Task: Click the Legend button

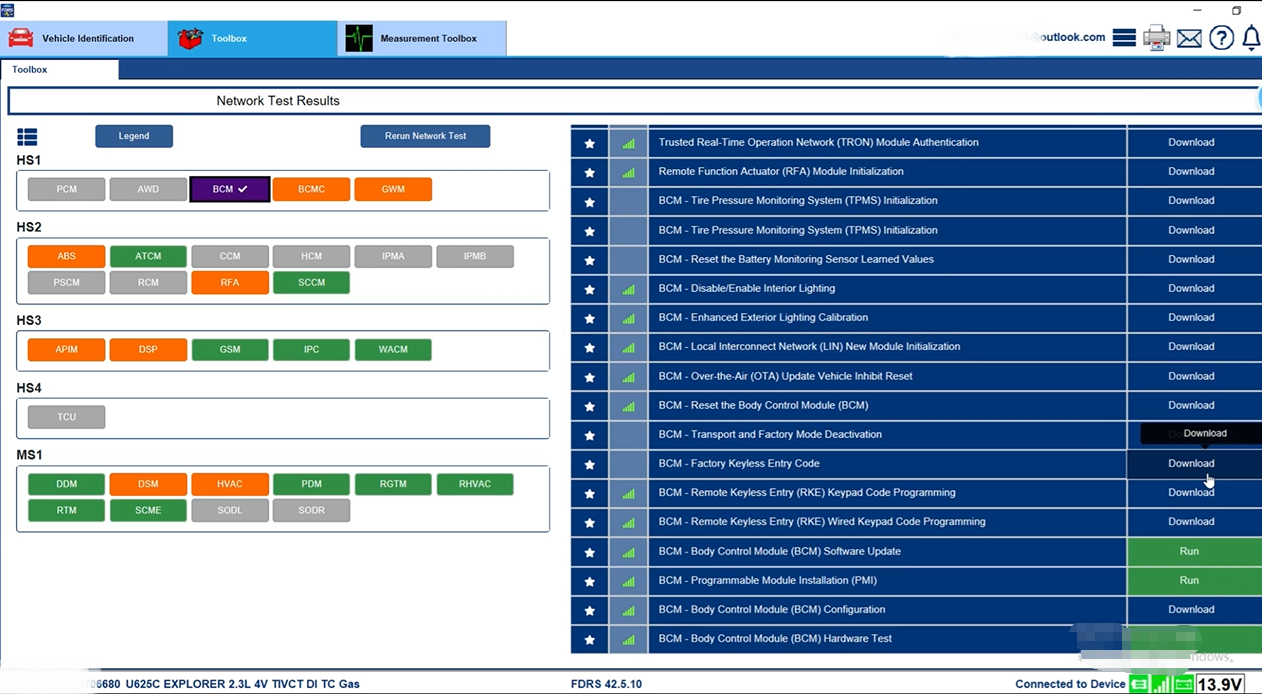Action: [x=134, y=136]
